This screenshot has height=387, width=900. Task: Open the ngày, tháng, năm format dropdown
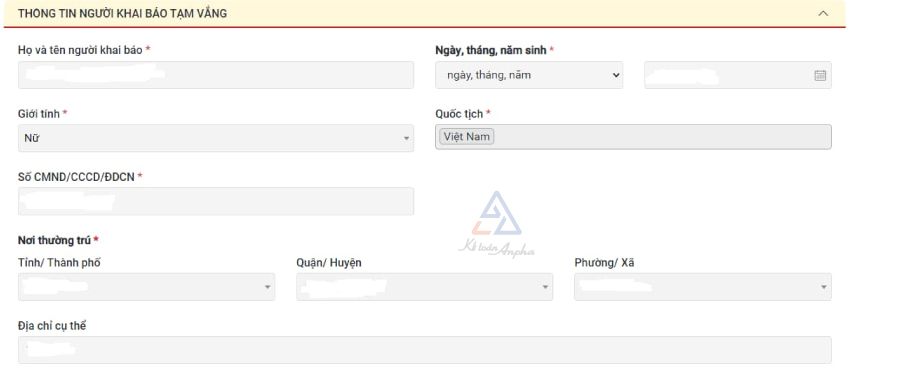[x=529, y=75]
